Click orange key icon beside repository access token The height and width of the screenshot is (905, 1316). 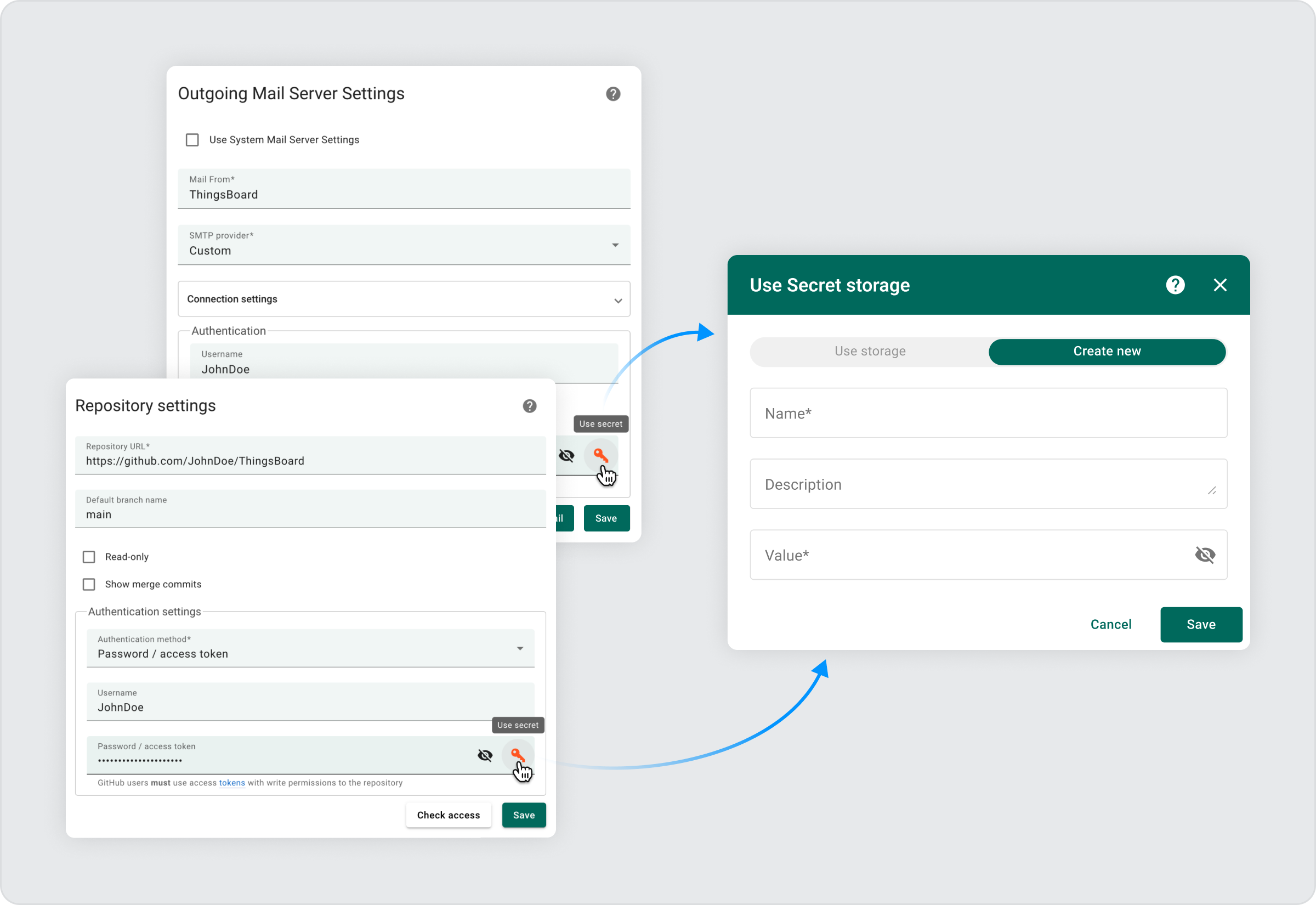[517, 754]
